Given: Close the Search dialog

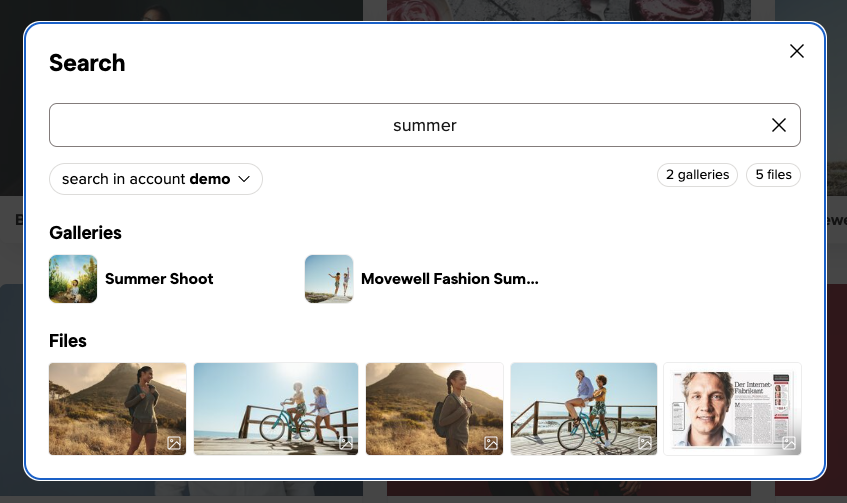Looking at the screenshot, I should coord(797,51).
